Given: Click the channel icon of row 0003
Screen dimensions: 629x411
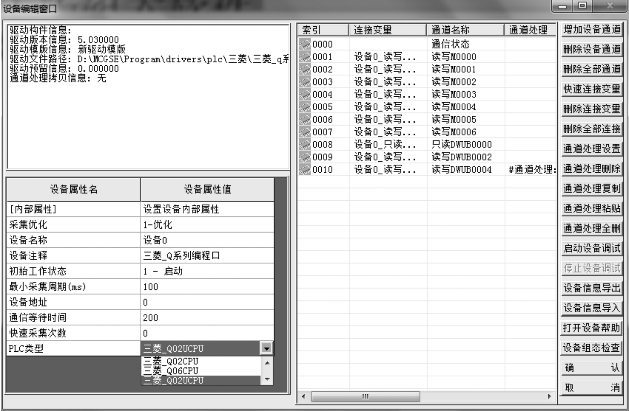Looking at the screenshot, I should [x=305, y=81].
